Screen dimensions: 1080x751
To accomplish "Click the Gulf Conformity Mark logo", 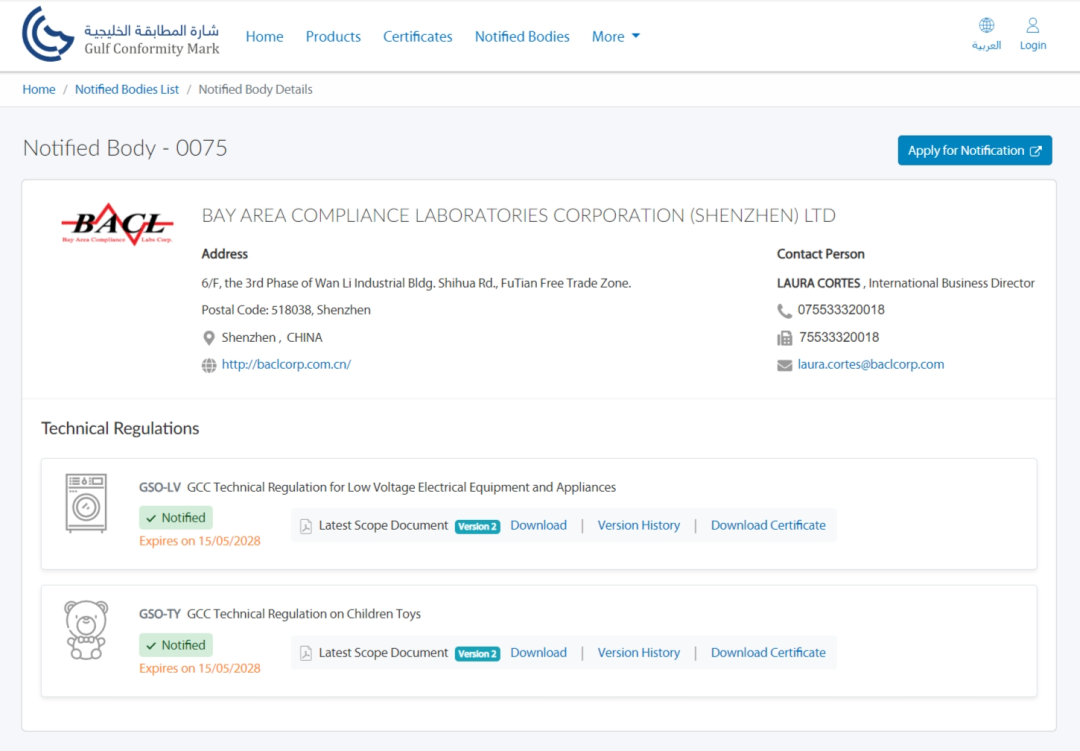I will click(120, 36).
